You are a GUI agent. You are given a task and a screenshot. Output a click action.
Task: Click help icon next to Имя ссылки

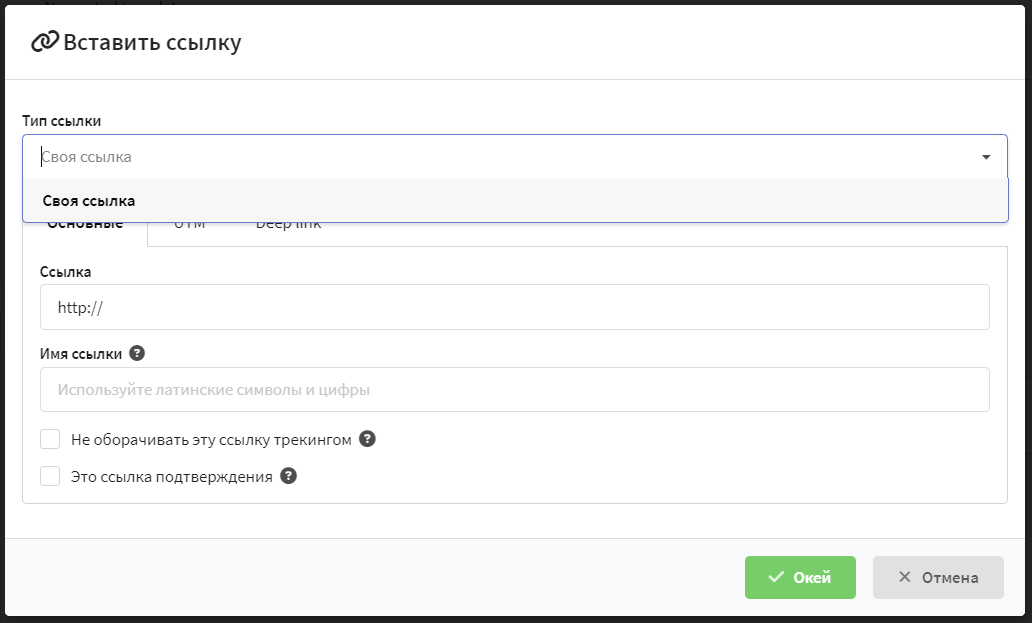pyautogui.click(x=137, y=353)
